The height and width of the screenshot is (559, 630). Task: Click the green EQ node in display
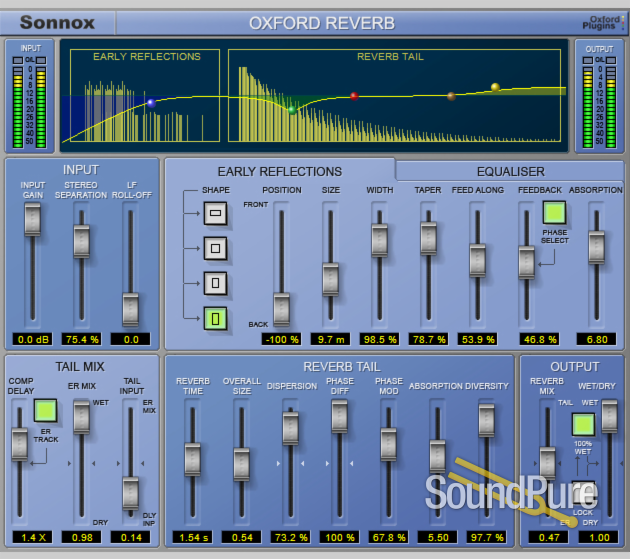[x=292, y=110]
